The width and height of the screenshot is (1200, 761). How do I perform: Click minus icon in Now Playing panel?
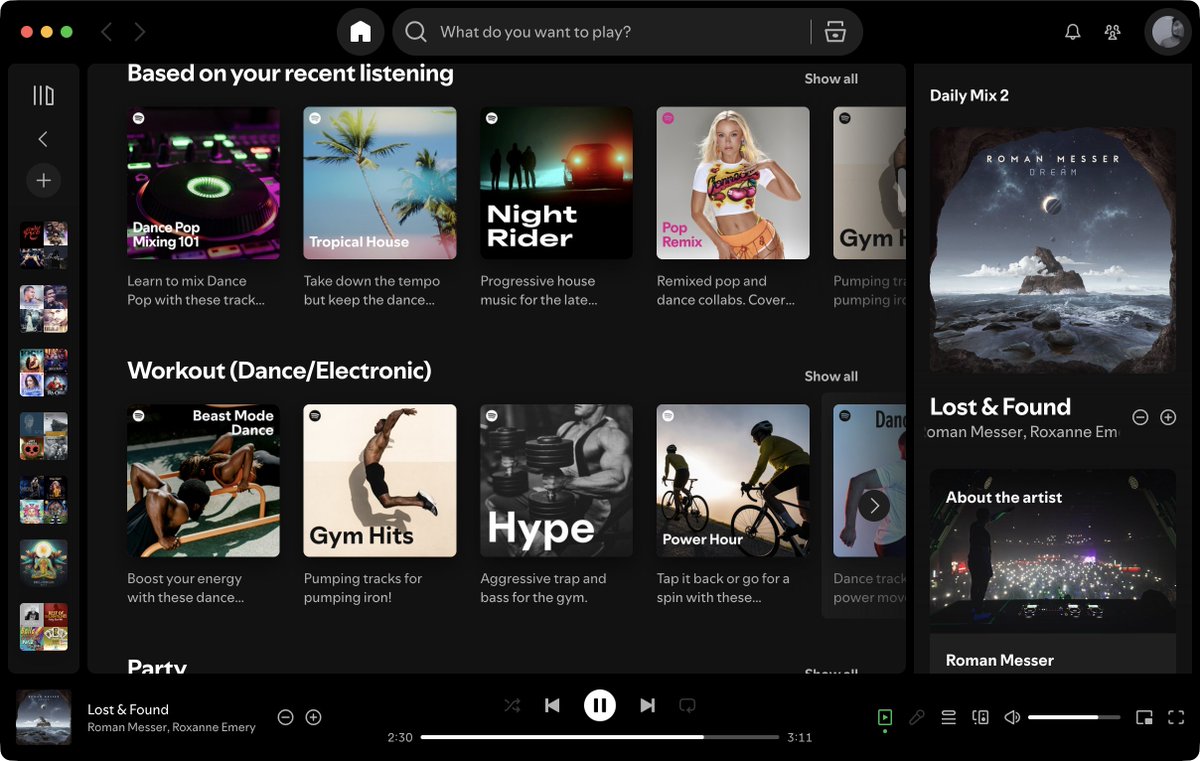tap(1140, 417)
